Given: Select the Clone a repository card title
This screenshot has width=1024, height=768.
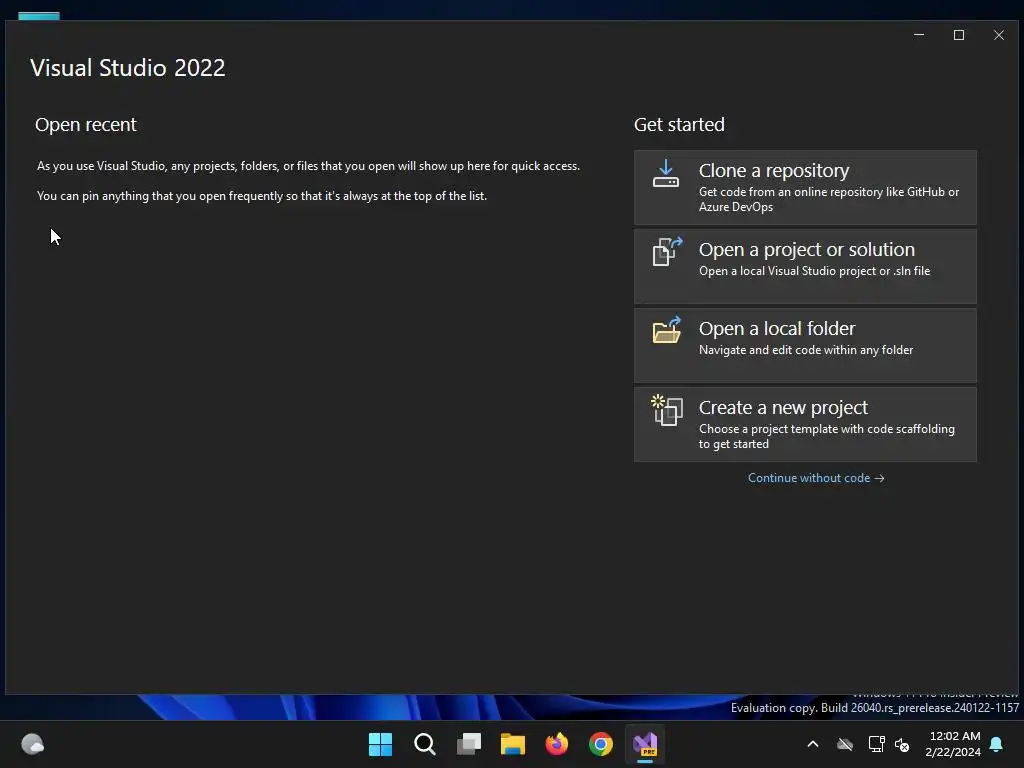Looking at the screenshot, I should tap(774, 170).
